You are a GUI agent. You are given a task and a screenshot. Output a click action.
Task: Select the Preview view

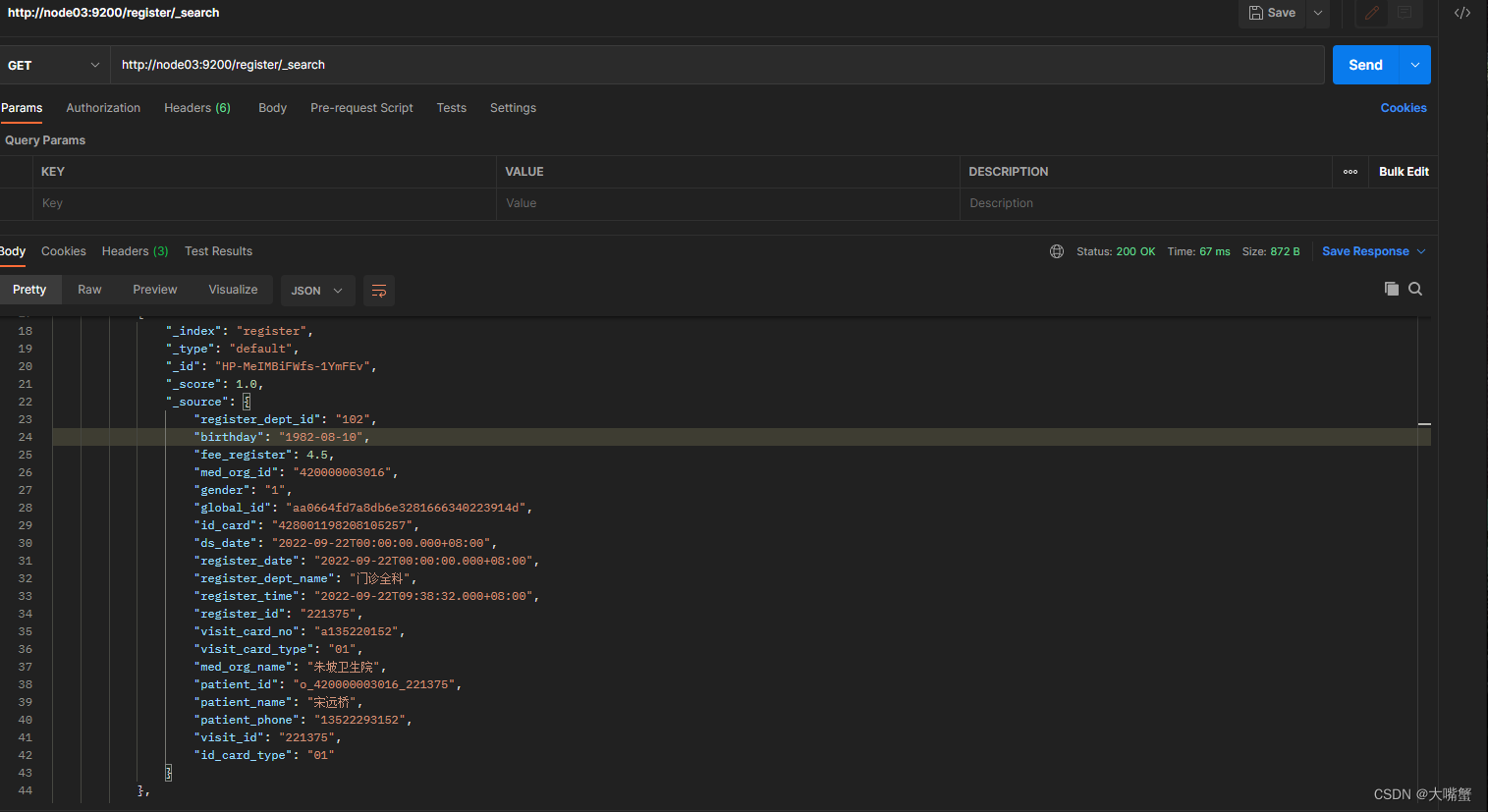click(155, 290)
